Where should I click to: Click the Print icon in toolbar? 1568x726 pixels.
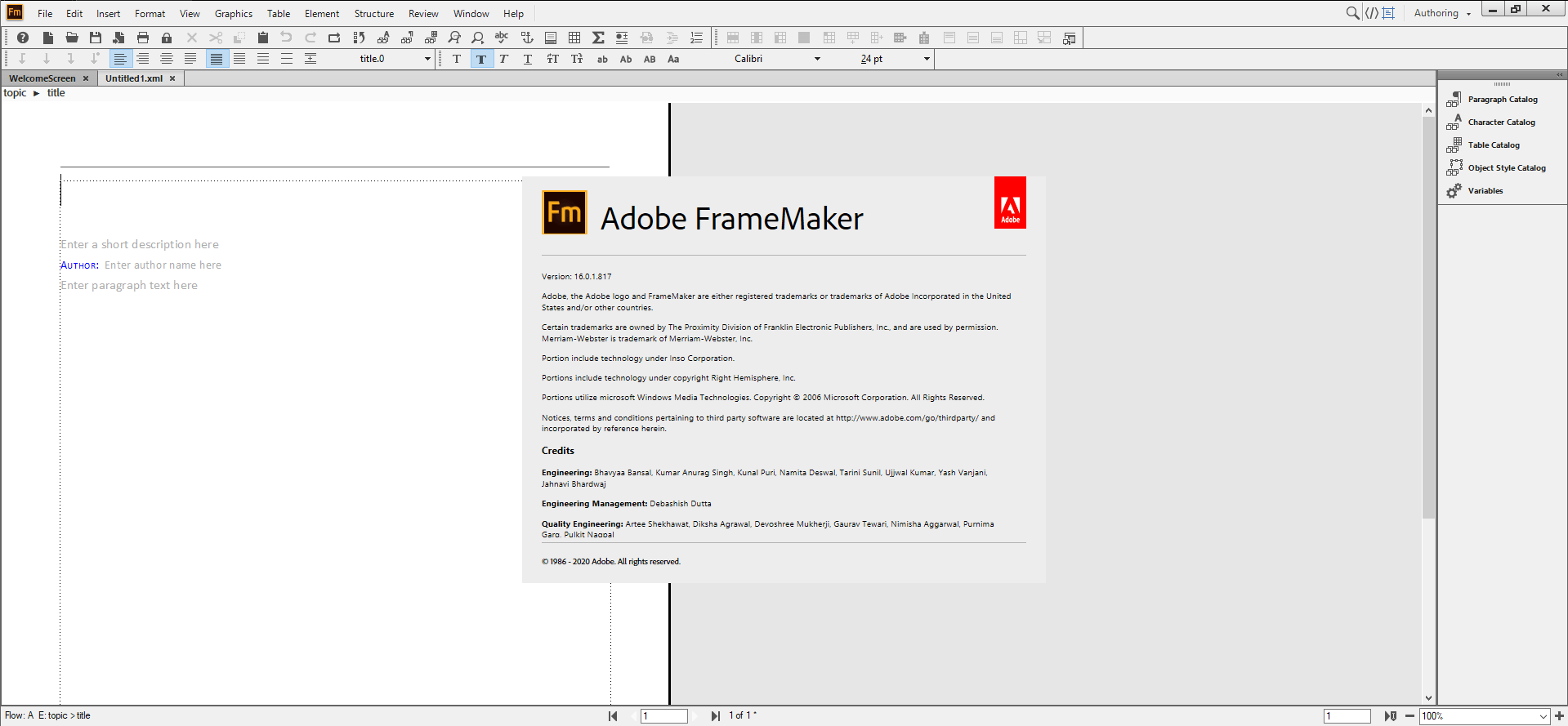pyautogui.click(x=143, y=38)
